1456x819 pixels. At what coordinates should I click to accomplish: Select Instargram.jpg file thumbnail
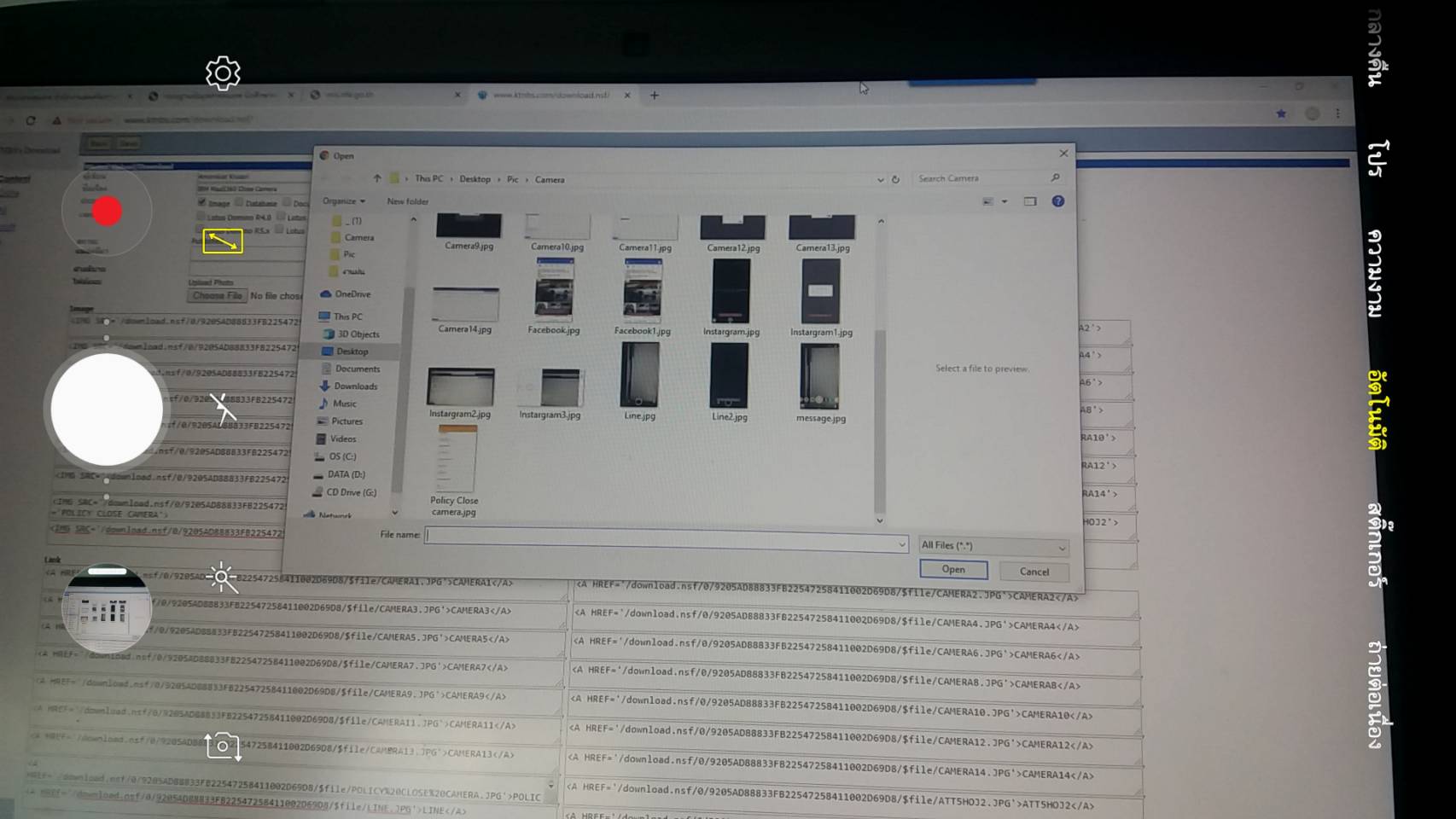click(x=731, y=298)
